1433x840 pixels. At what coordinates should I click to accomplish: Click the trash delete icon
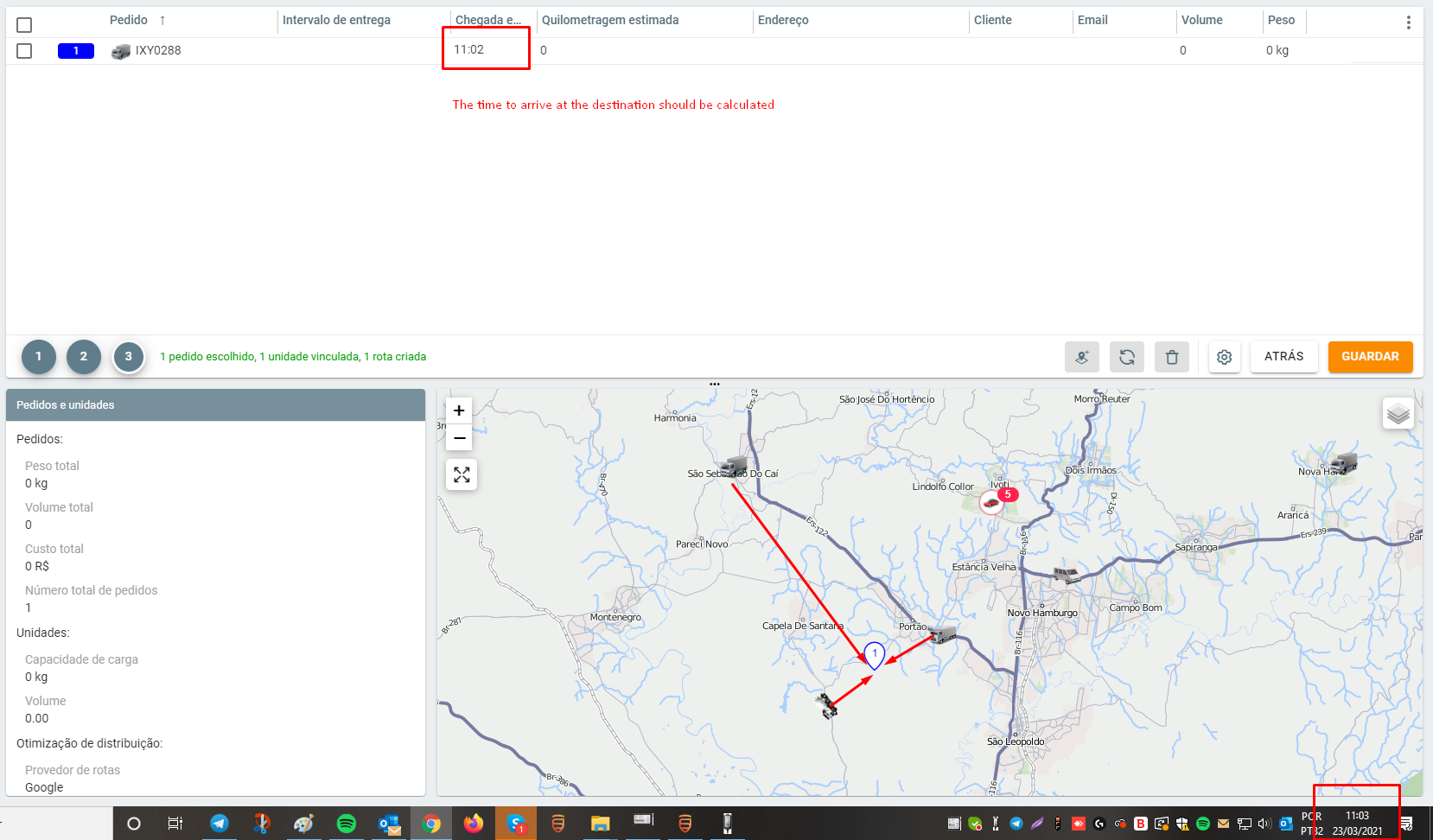1172,357
